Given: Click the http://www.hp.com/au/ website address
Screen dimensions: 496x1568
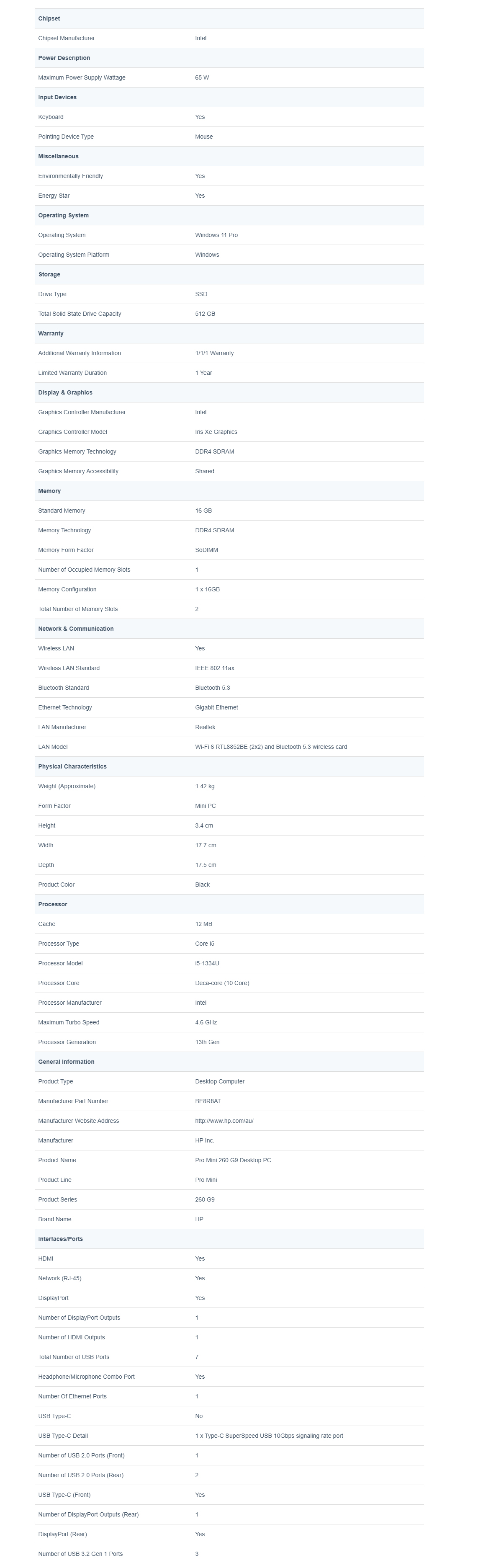Looking at the screenshot, I should [x=224, y=1121].
